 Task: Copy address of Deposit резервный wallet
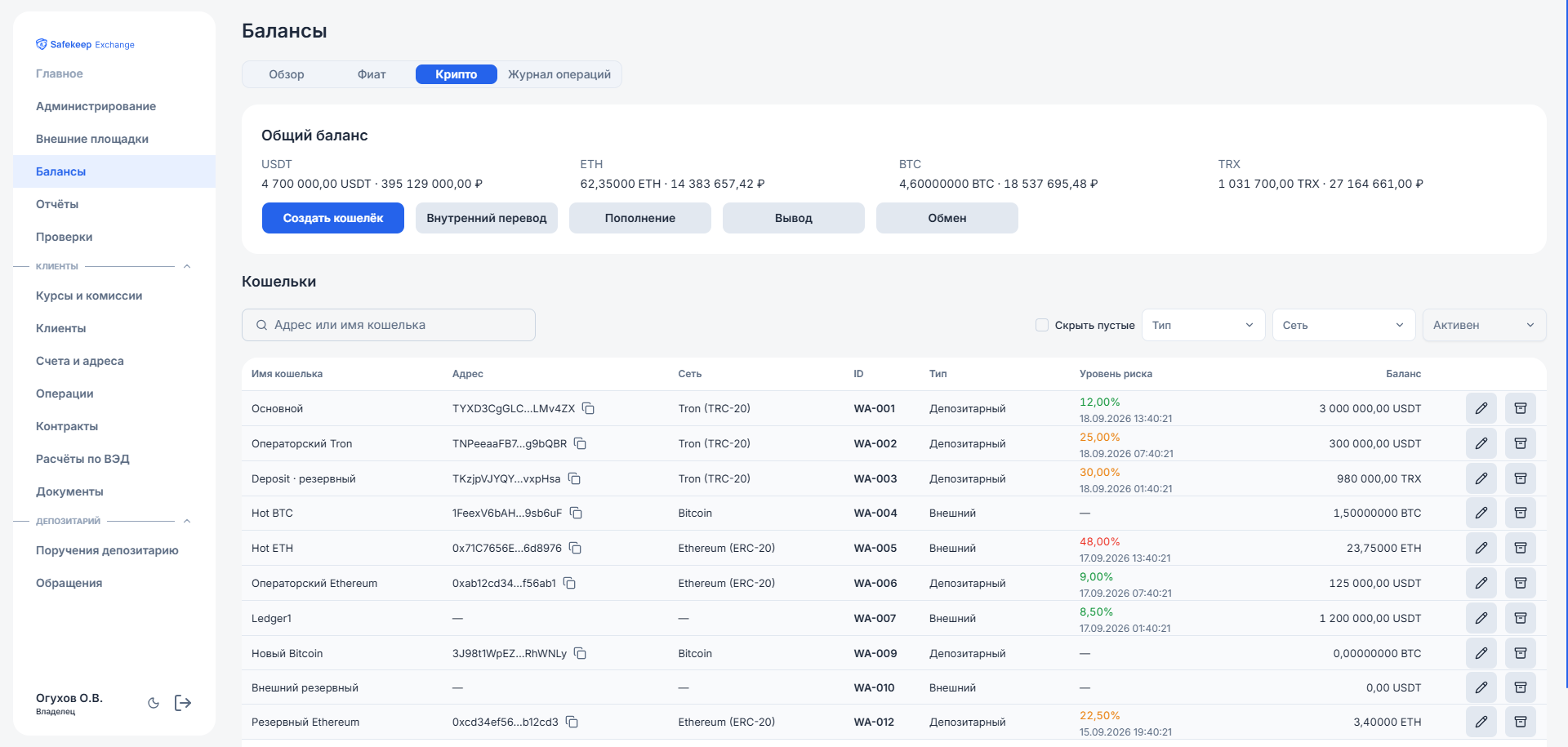pos(574,478)
